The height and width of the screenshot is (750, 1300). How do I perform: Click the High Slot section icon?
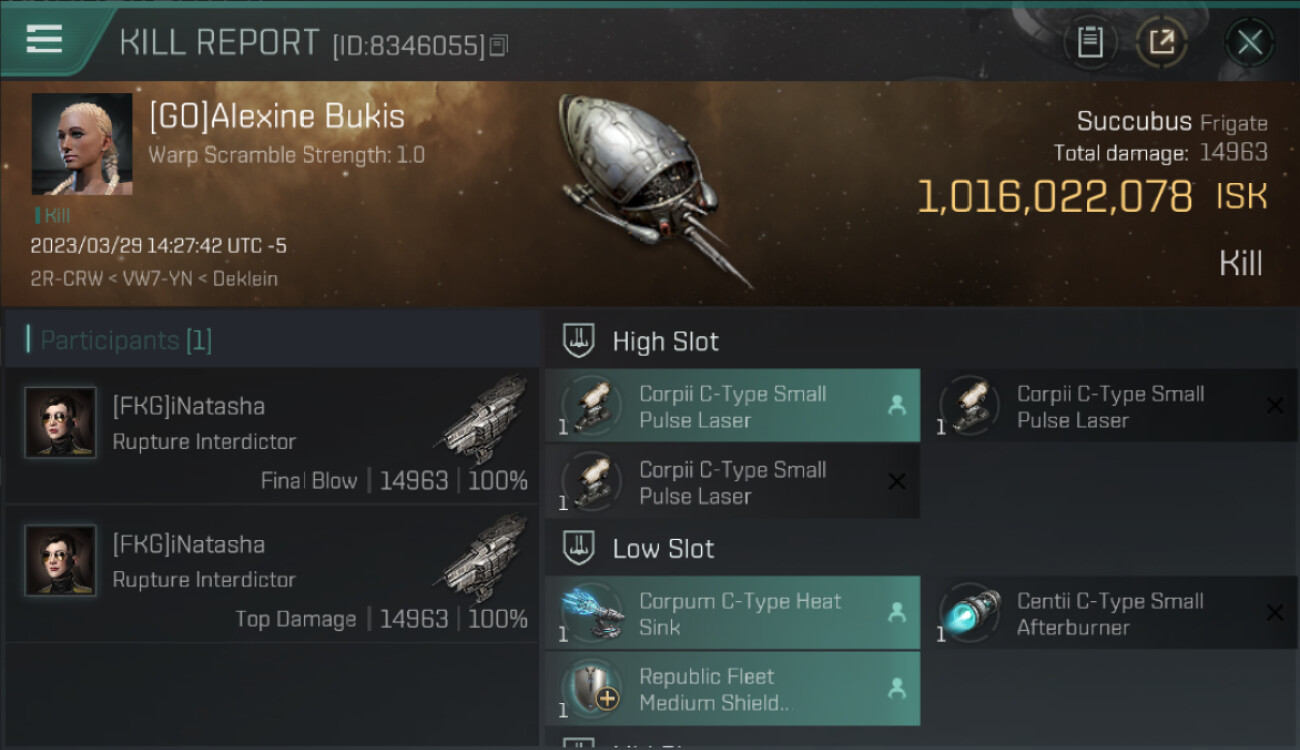pyautogui.click(x=580, y=341)
